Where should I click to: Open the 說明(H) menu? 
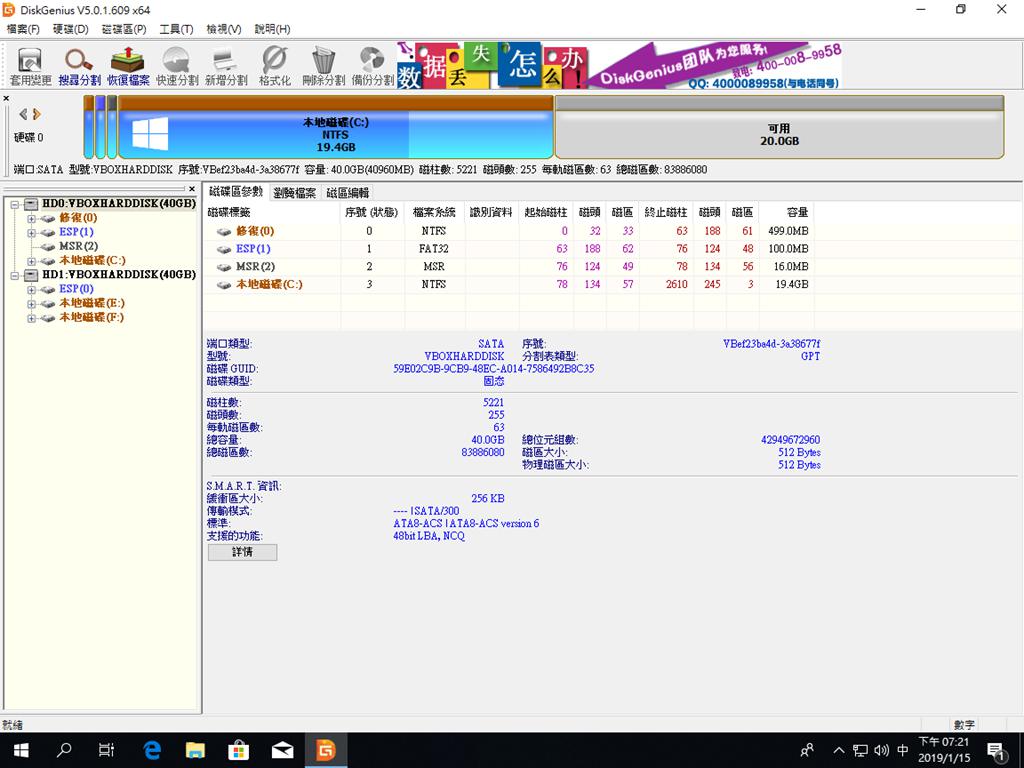272,29
